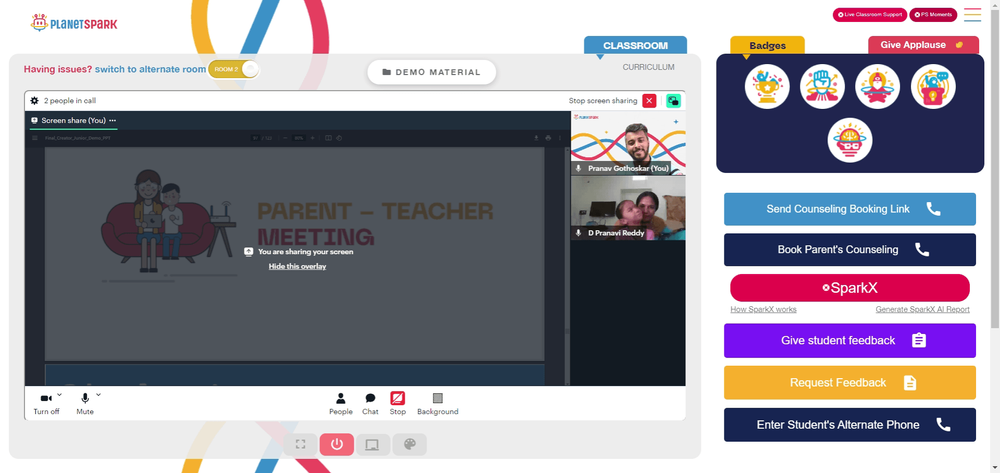Select Pranav Gothoskar video thumbnail
This screenshot has width=1000, height=473.
(628, 143)
